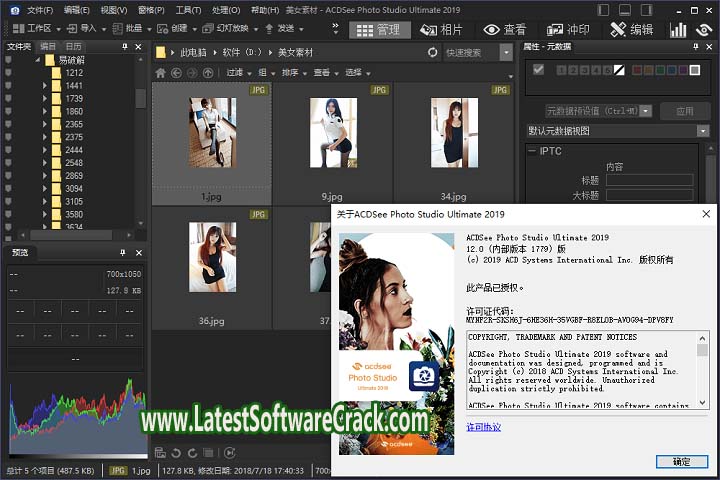
Task: Open the quick search dropdown arrow
Action: (506, 52)
